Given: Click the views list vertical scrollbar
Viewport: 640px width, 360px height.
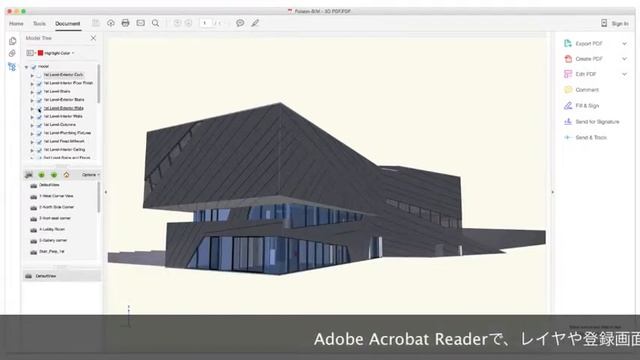Looking at the screenshot, I should tap(98, 197).
